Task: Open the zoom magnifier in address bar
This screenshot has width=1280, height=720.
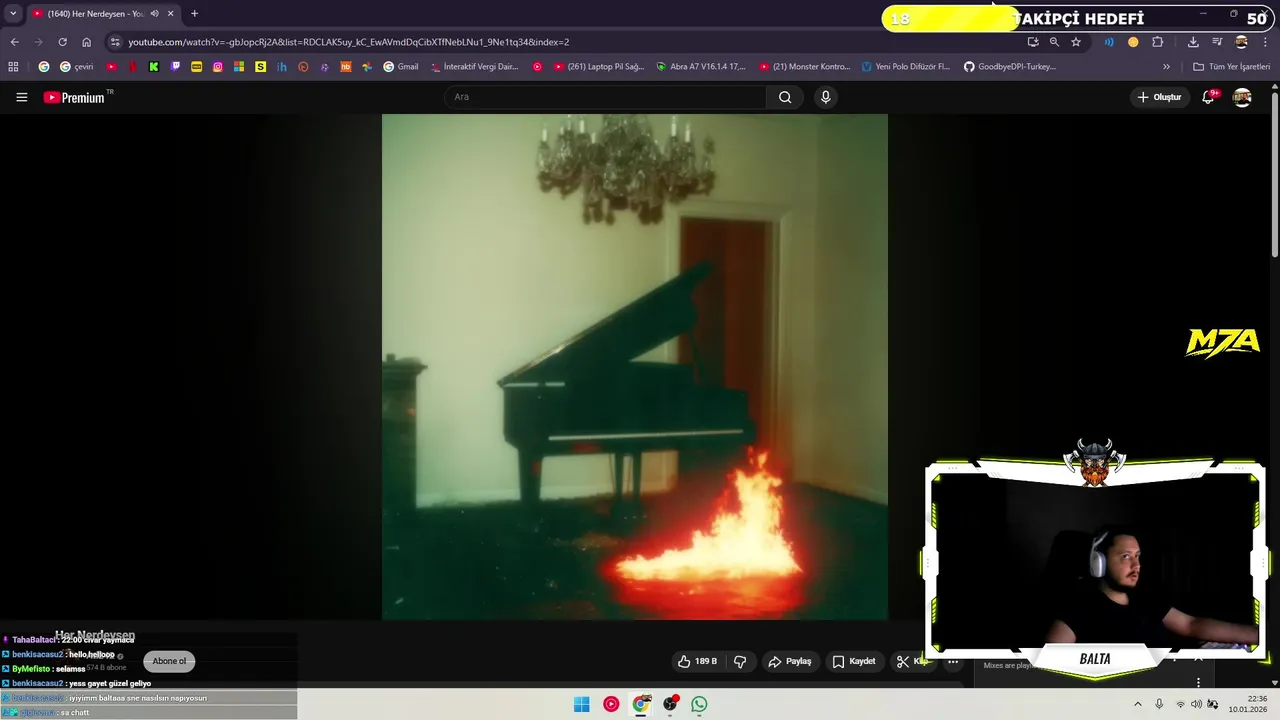Action: coord(1054,42)
